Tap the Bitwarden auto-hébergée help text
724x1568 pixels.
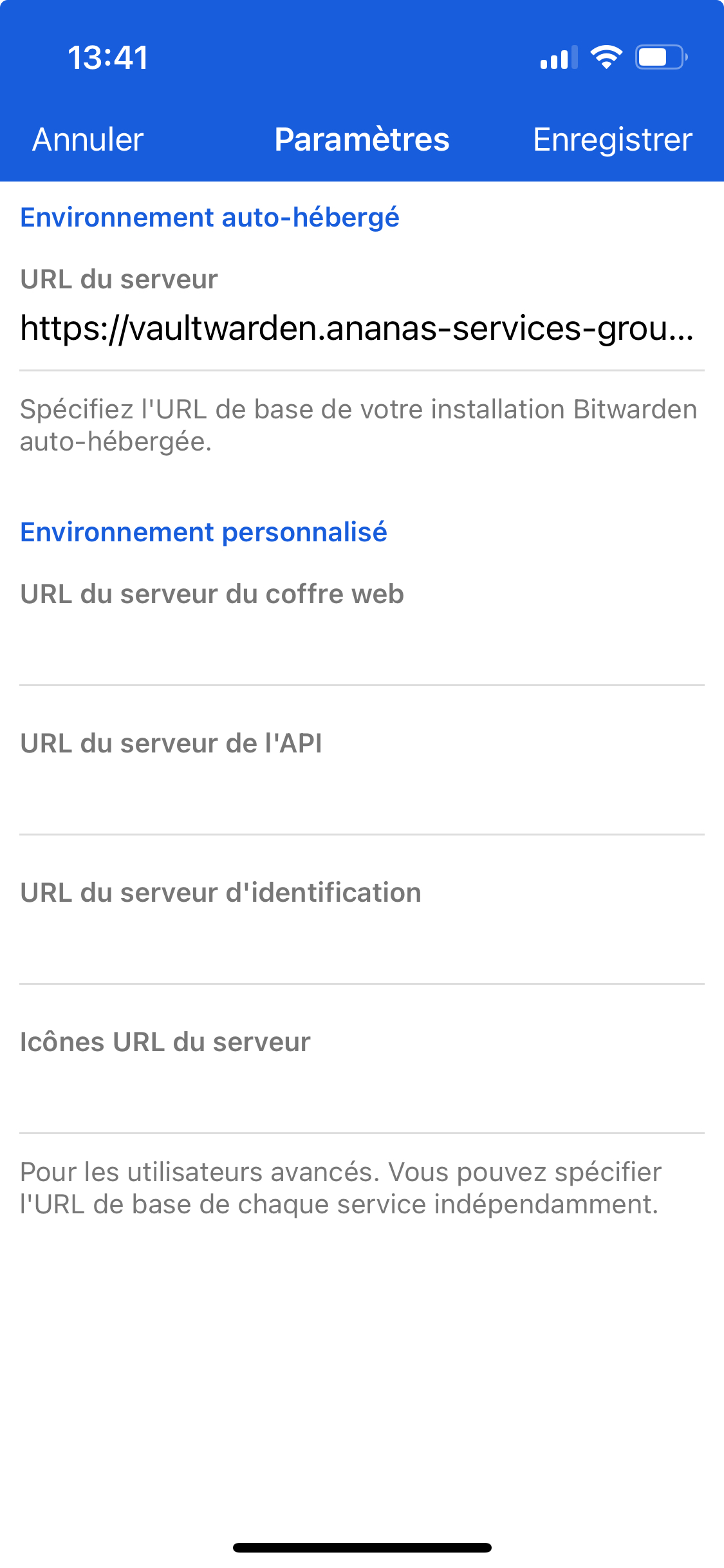pyautogui.click(x=357, y=425)
